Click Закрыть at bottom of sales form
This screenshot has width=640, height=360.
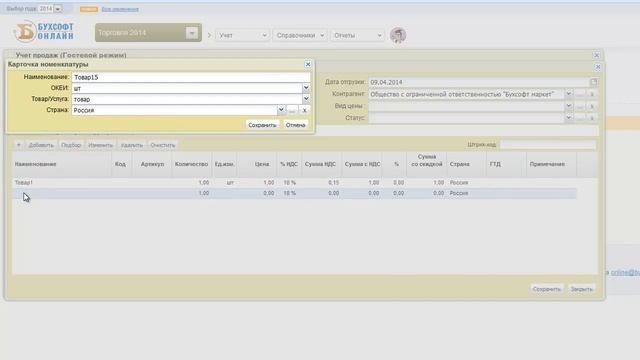[581, 289]
